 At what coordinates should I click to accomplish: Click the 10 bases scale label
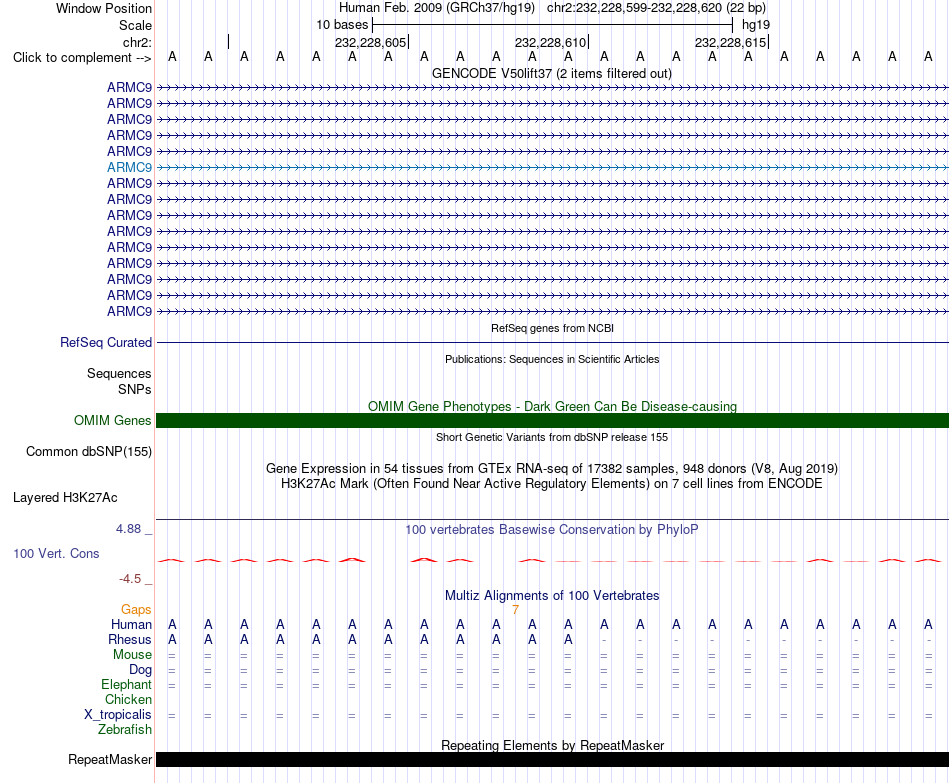point(342,25)
